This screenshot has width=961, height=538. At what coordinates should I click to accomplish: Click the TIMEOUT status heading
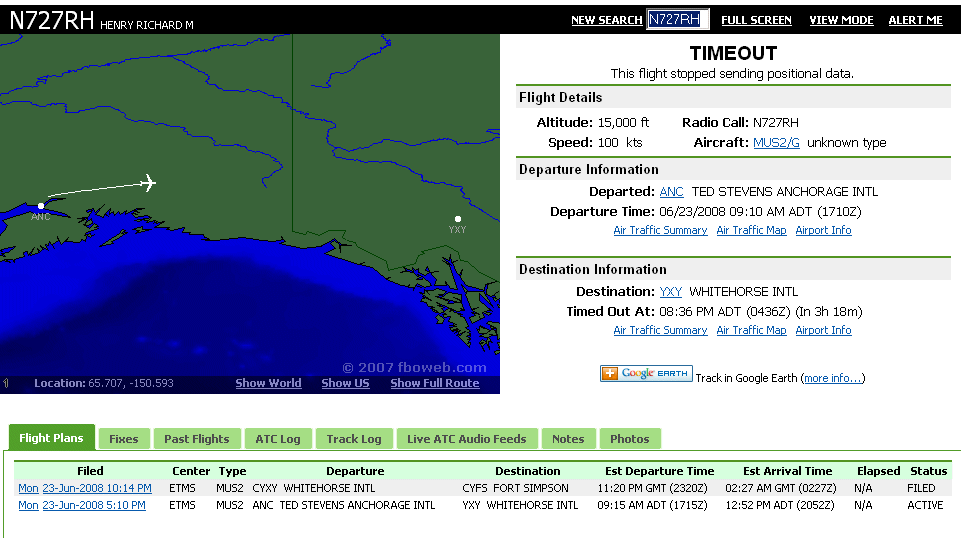(x=733, y=53)
